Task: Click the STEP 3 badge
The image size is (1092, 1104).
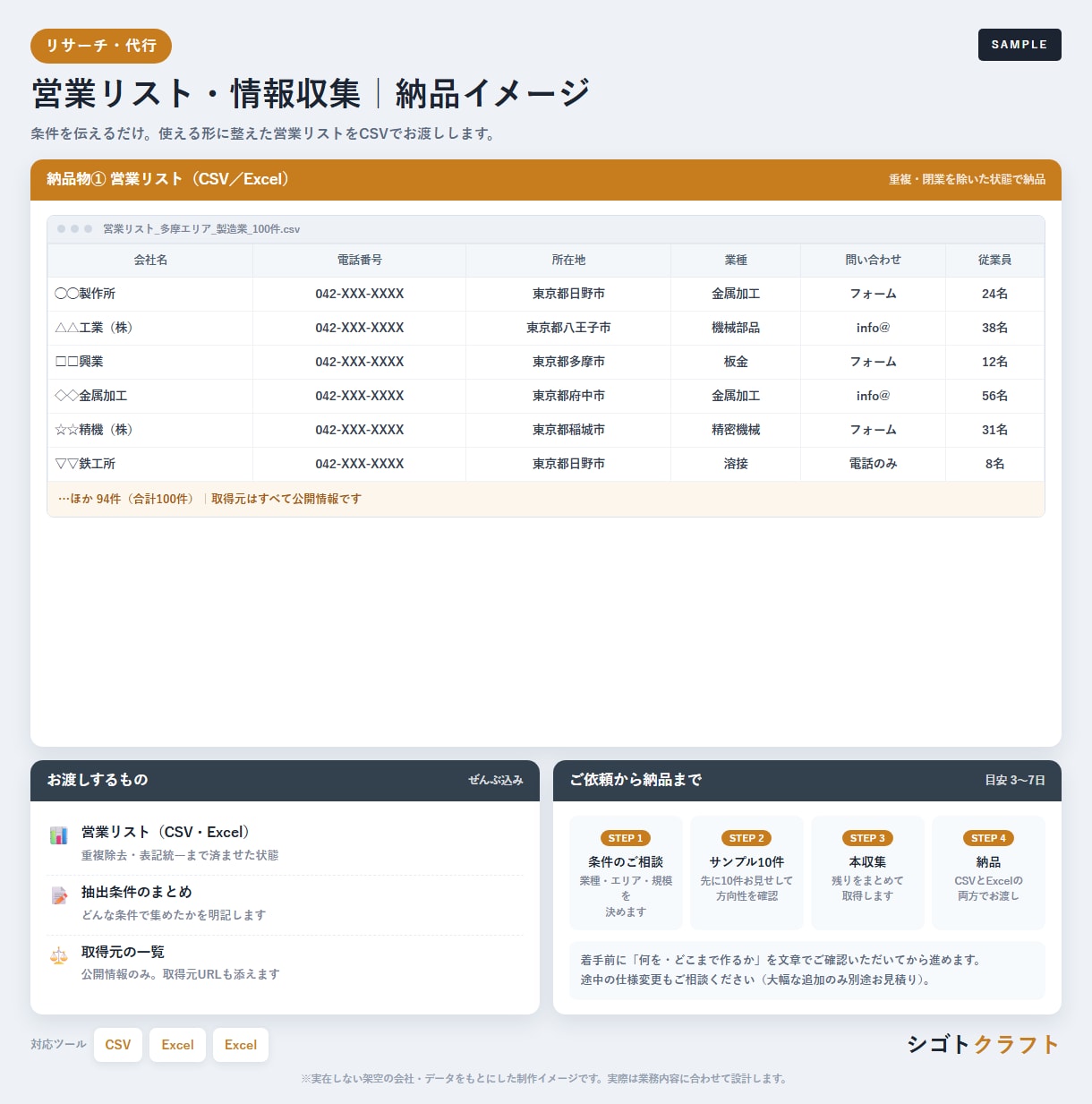Action: (867, 838)
